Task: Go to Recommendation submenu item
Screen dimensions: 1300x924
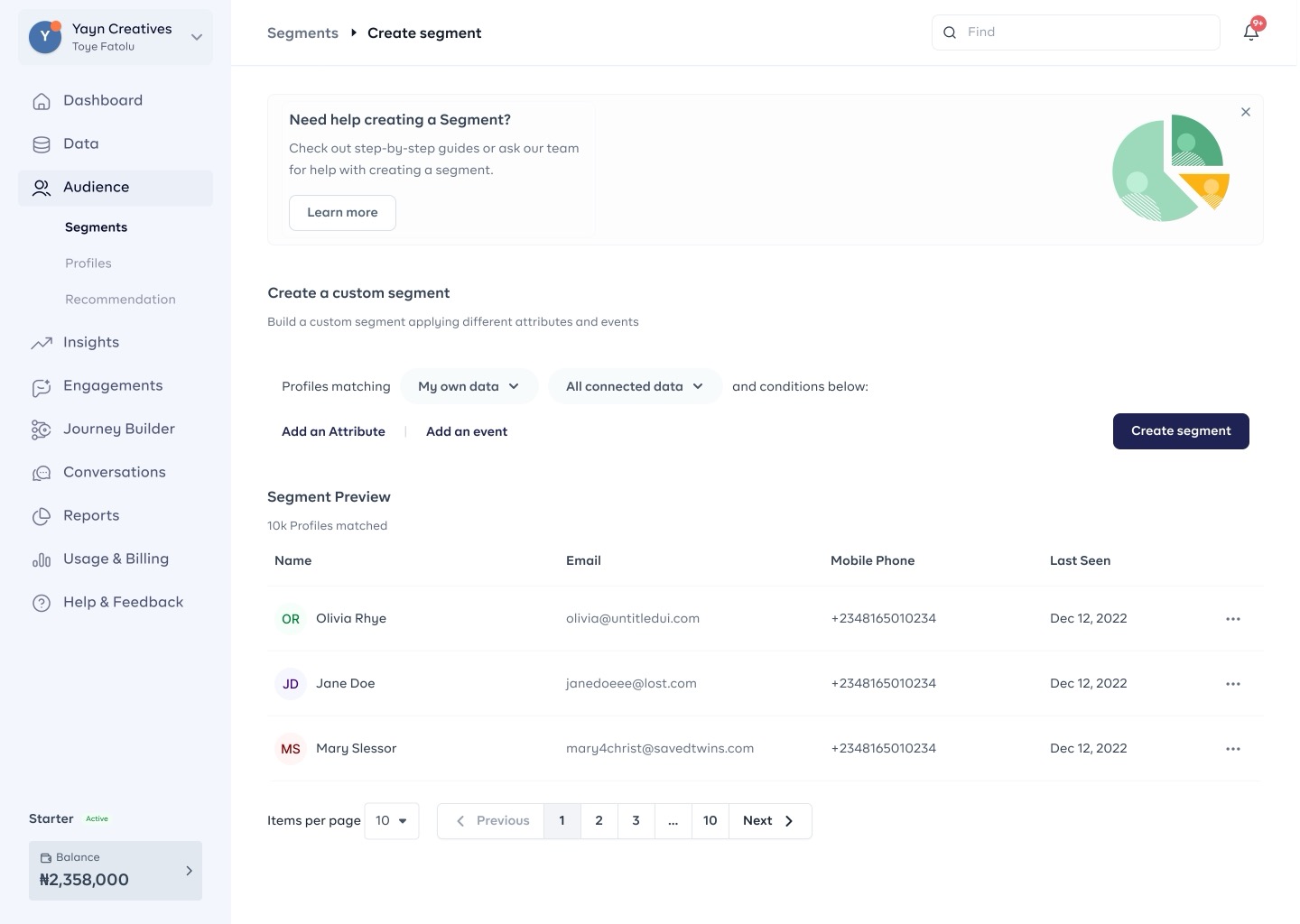Action: (x=120, y=300)
